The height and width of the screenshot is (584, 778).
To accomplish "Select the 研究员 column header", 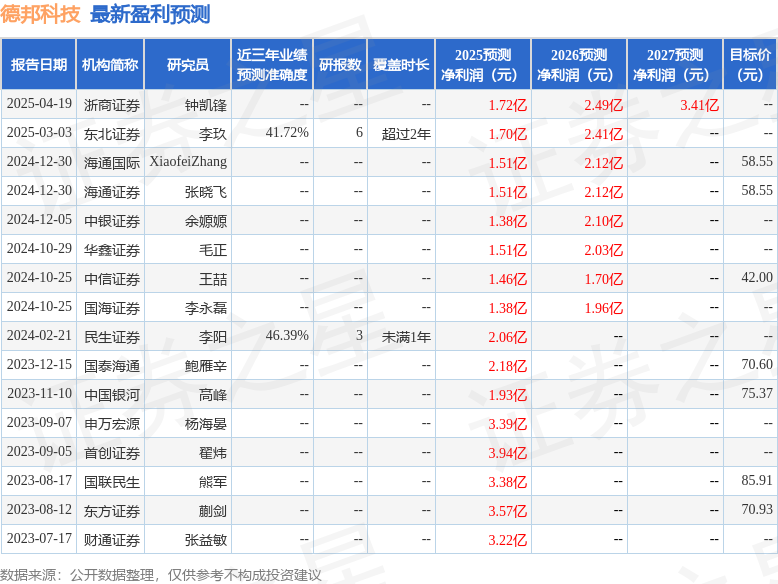I will [188, 65].
